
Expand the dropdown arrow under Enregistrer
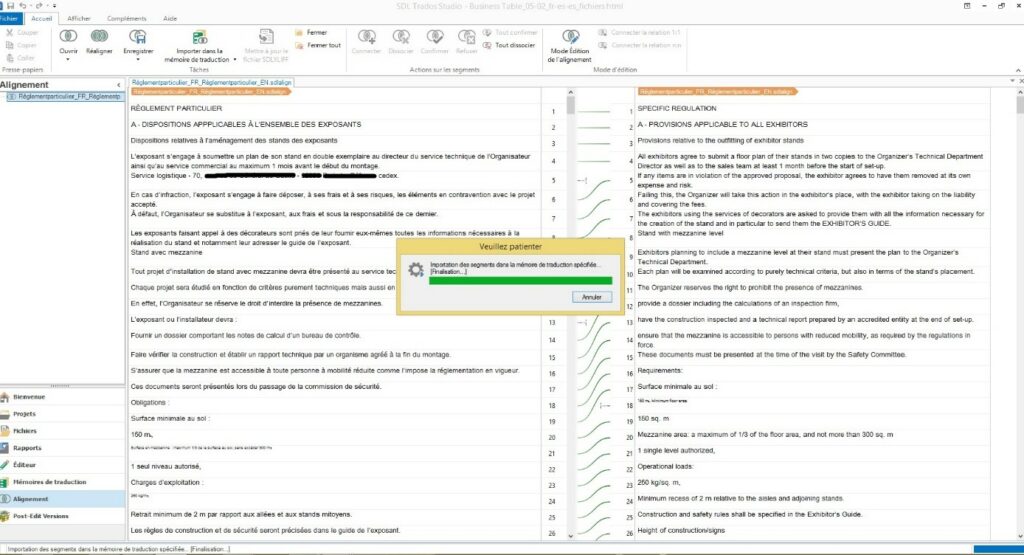pyautogui.click(x=138, y=59)
